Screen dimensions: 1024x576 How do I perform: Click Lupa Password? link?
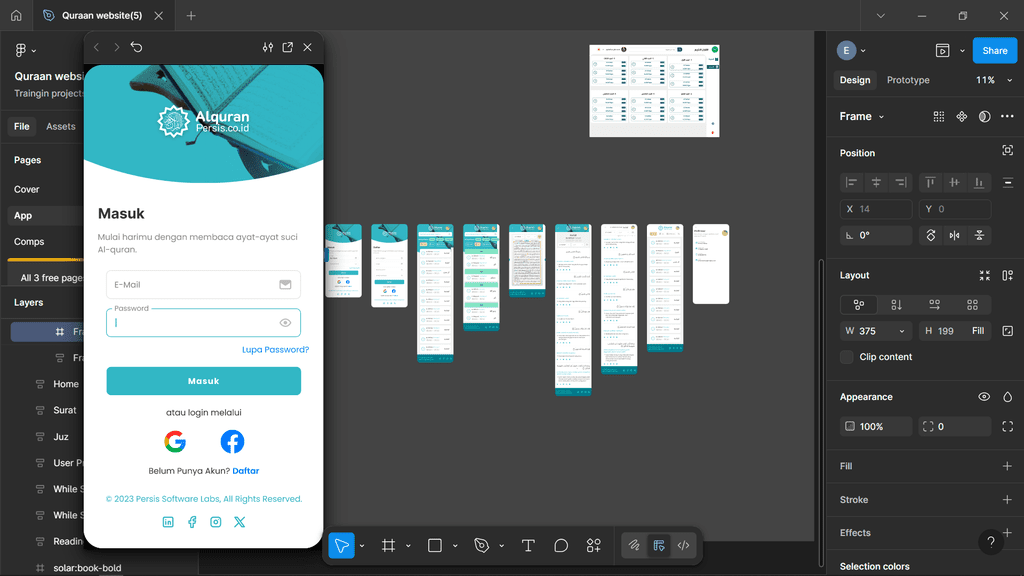coord(276,349)
